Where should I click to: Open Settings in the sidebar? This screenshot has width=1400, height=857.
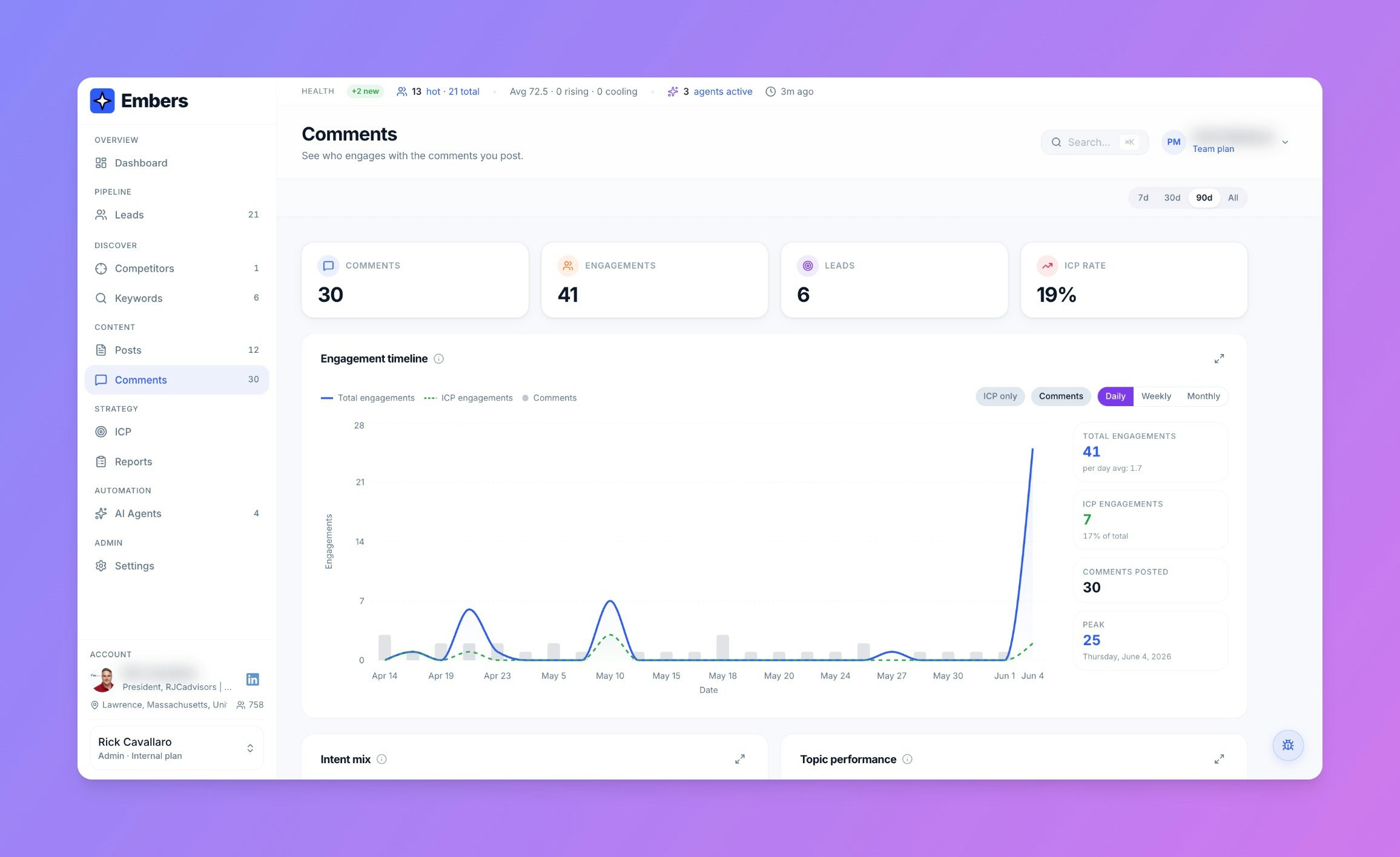(x=176, y=566)
